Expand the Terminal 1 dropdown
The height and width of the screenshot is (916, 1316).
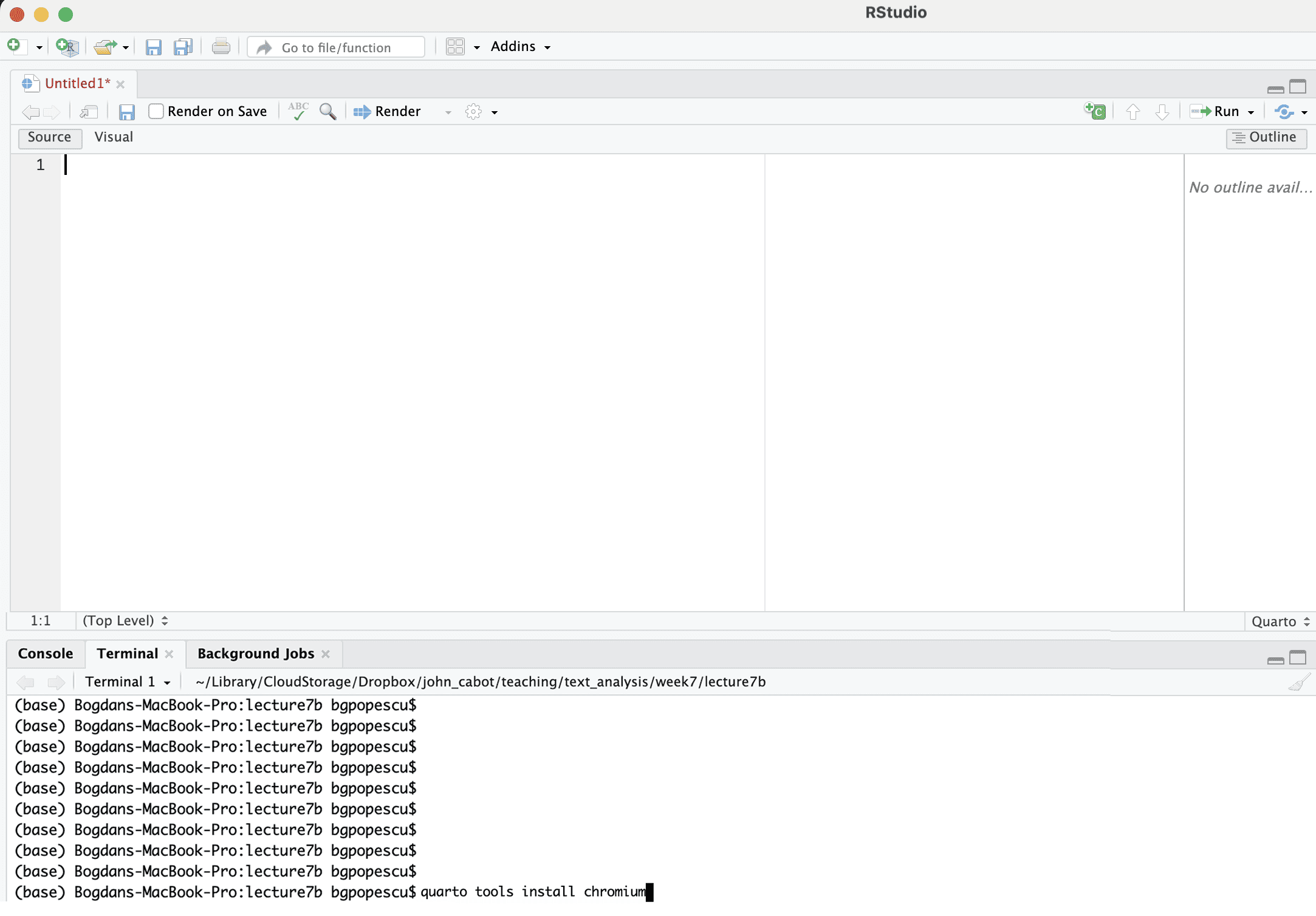click(127, 682)
